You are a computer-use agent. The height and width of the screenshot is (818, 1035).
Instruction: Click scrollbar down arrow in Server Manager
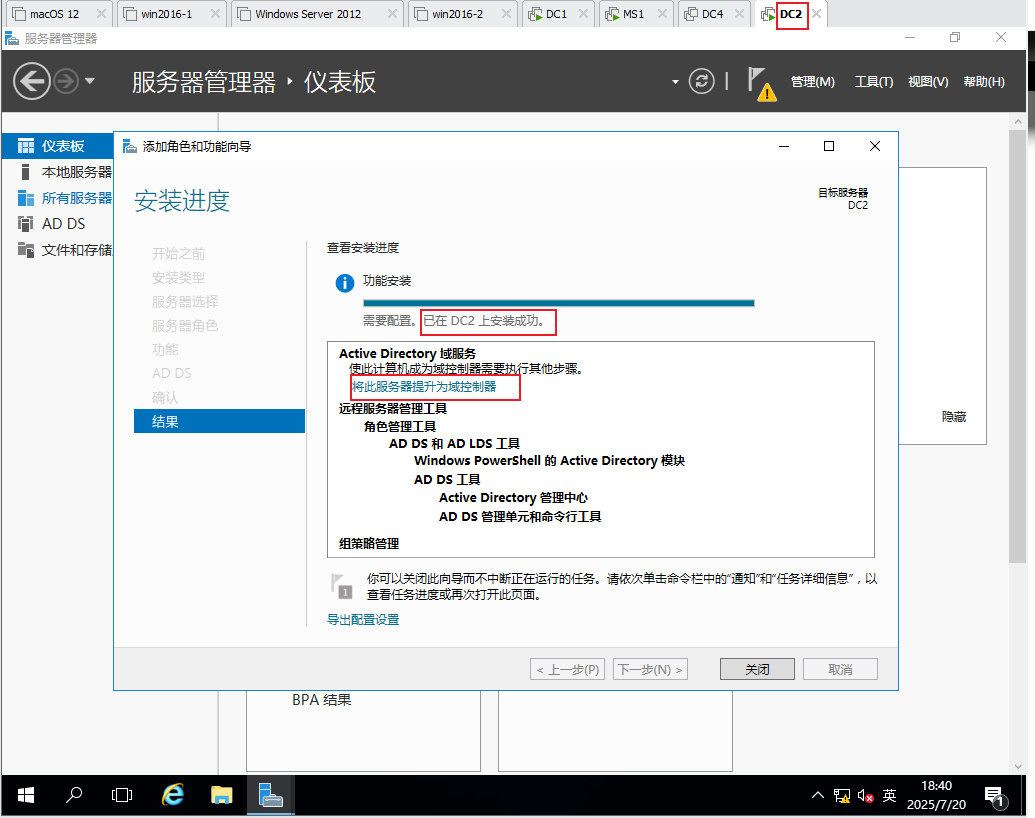1017,767
